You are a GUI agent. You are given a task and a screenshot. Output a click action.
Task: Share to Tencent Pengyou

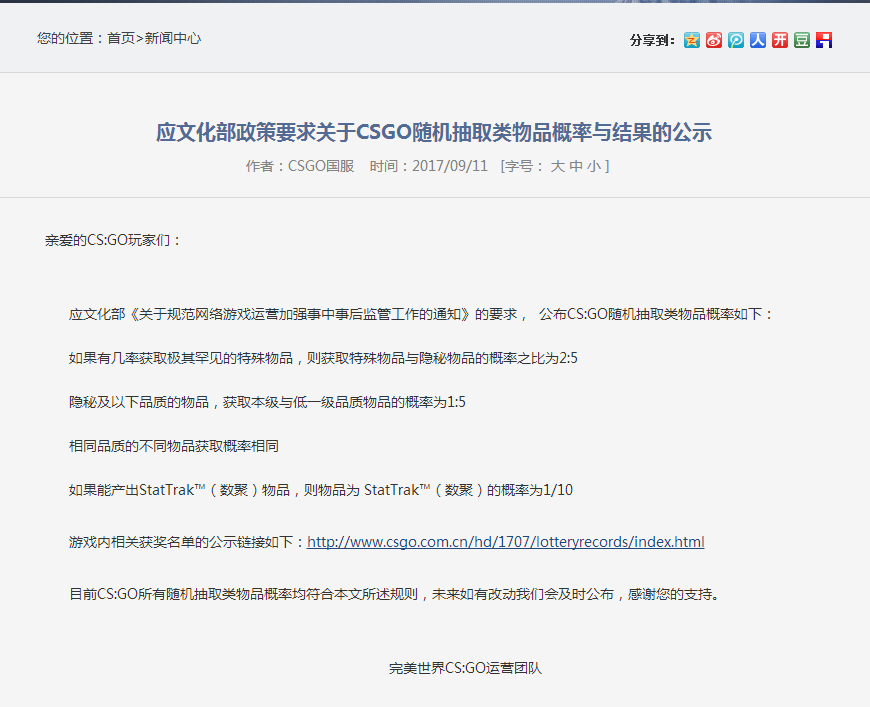pyautogui.click(x=735, y=40)
